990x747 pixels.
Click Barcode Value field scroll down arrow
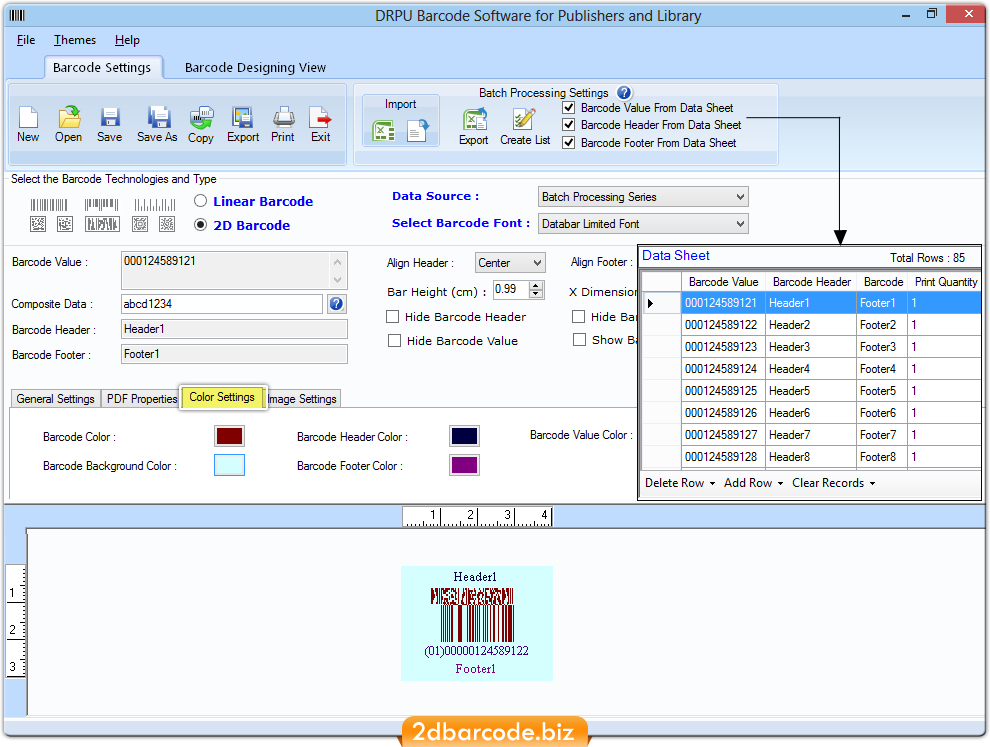pos(338,280)
